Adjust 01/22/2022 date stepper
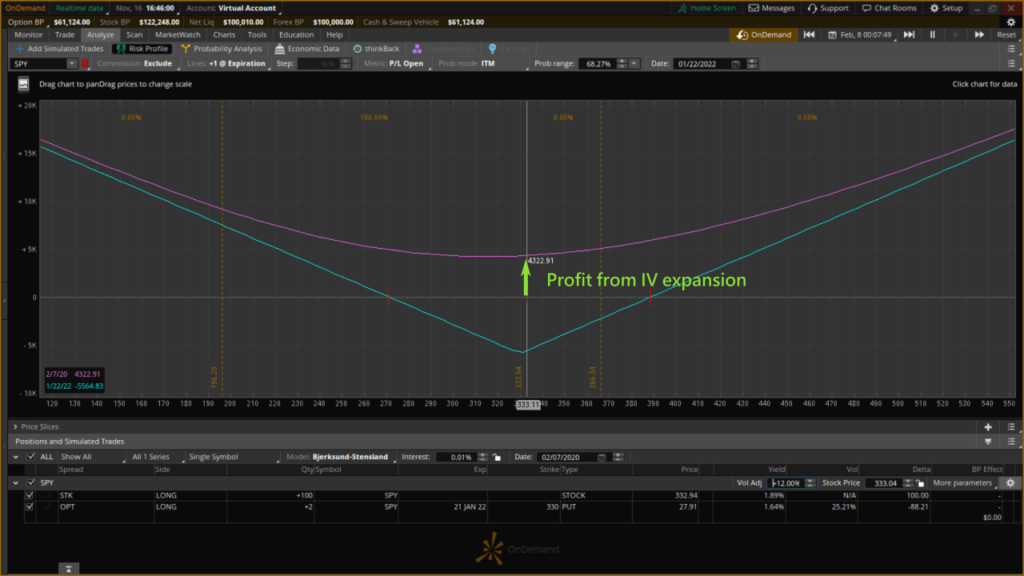 pos(752,63)
